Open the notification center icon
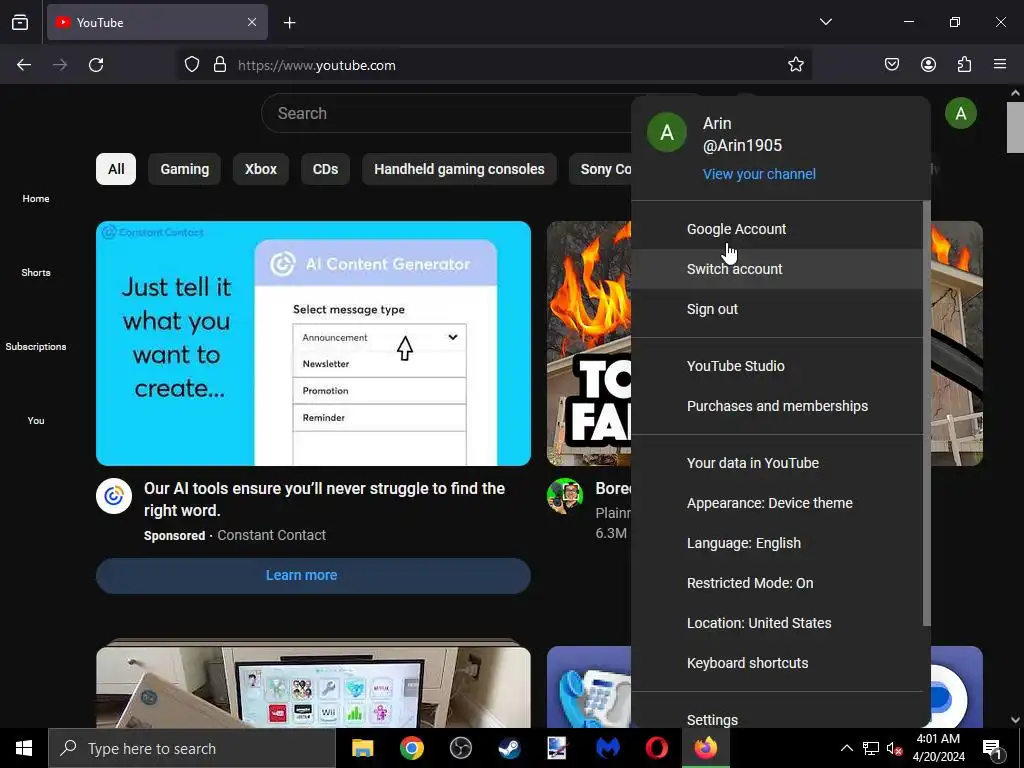This screenshot has width=1024, height=768. (992, 748)
